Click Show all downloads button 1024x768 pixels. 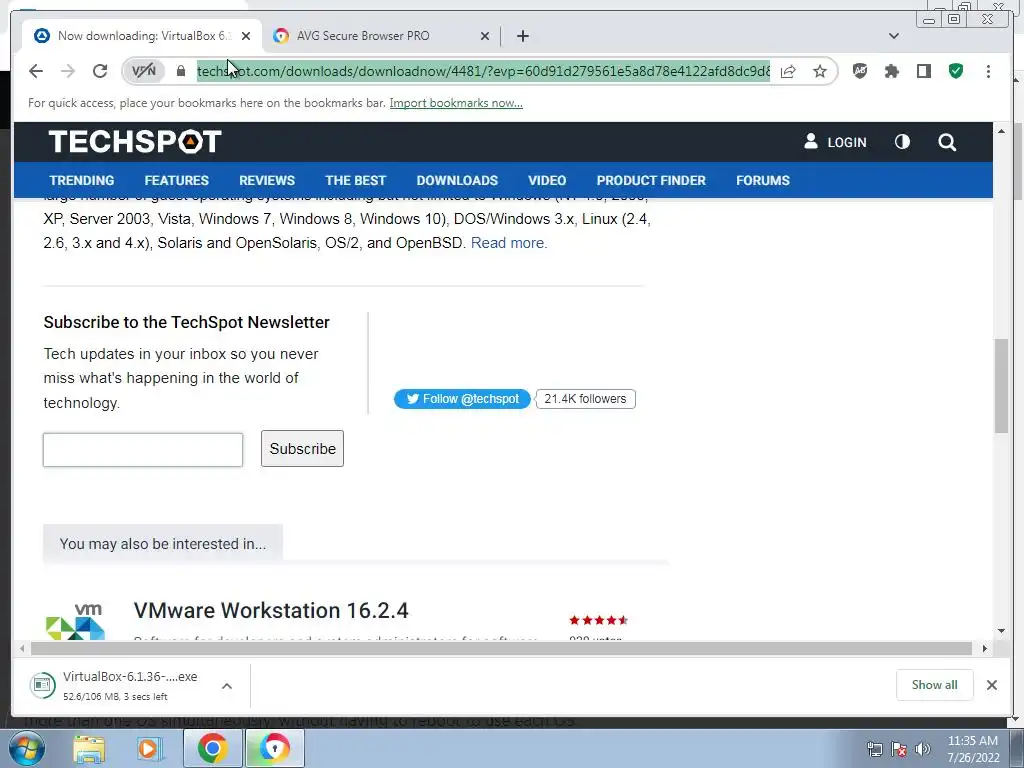[x=935, y=685]
